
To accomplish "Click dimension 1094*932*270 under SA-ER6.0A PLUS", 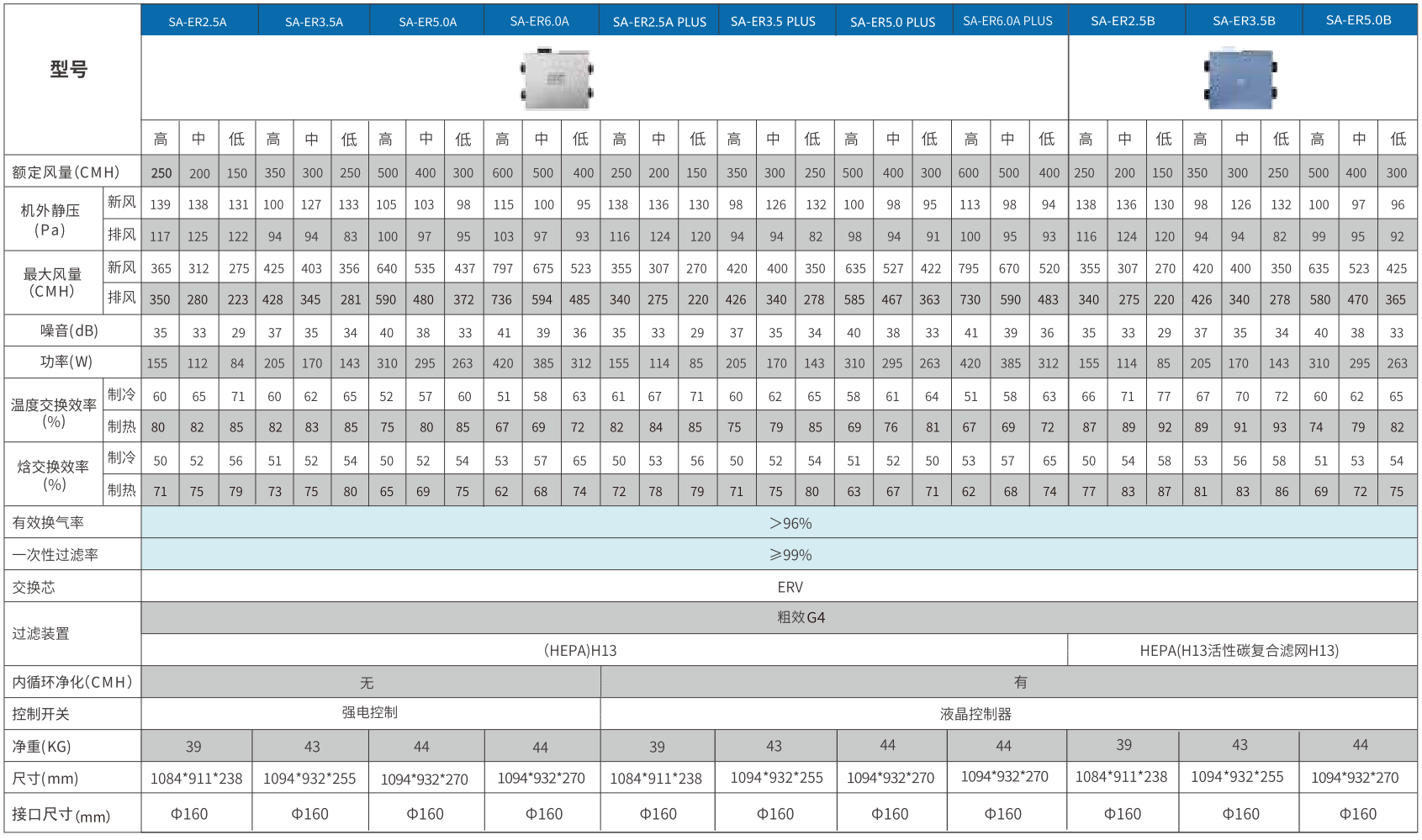I will click(1005, 777).
